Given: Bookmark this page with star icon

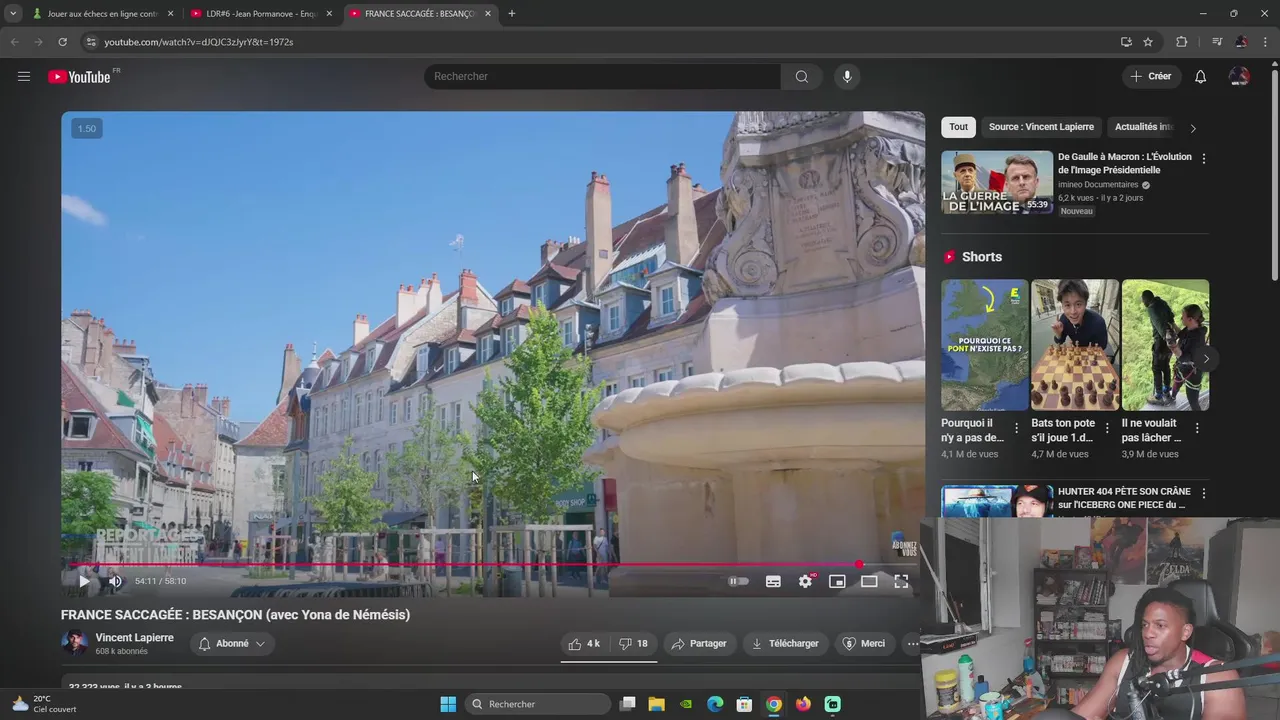Looking at the screenshot, I should point(1148,42).
